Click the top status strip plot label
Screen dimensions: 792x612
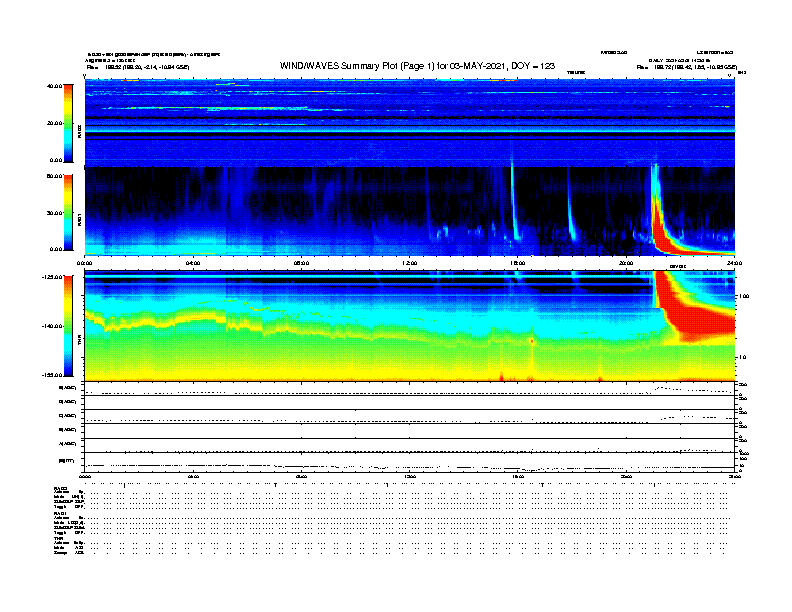(68, 388)
